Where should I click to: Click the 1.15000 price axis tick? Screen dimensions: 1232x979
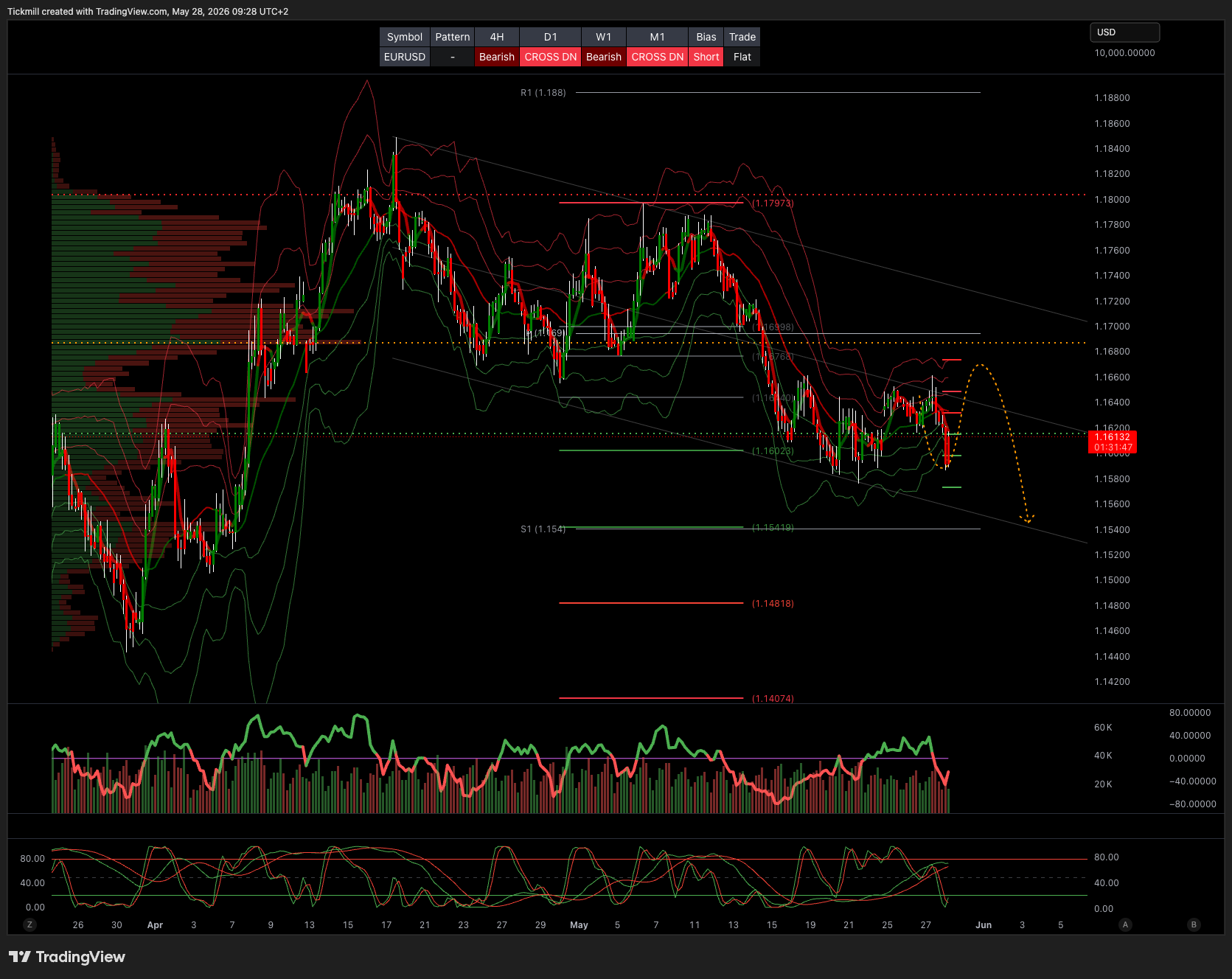click(x=1112, y=580)
